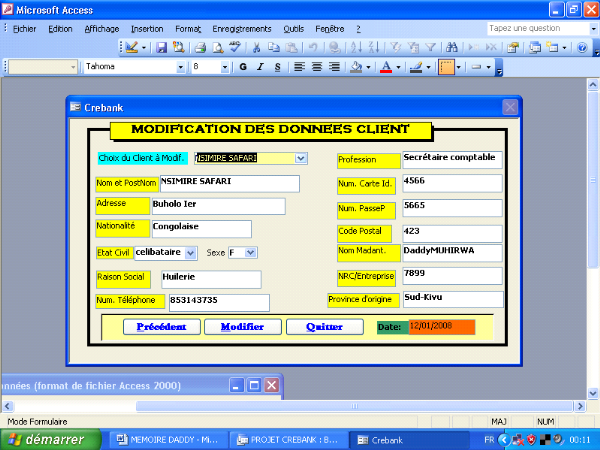Open the Edition menu
600x450 pixels.
coord(60,29)
